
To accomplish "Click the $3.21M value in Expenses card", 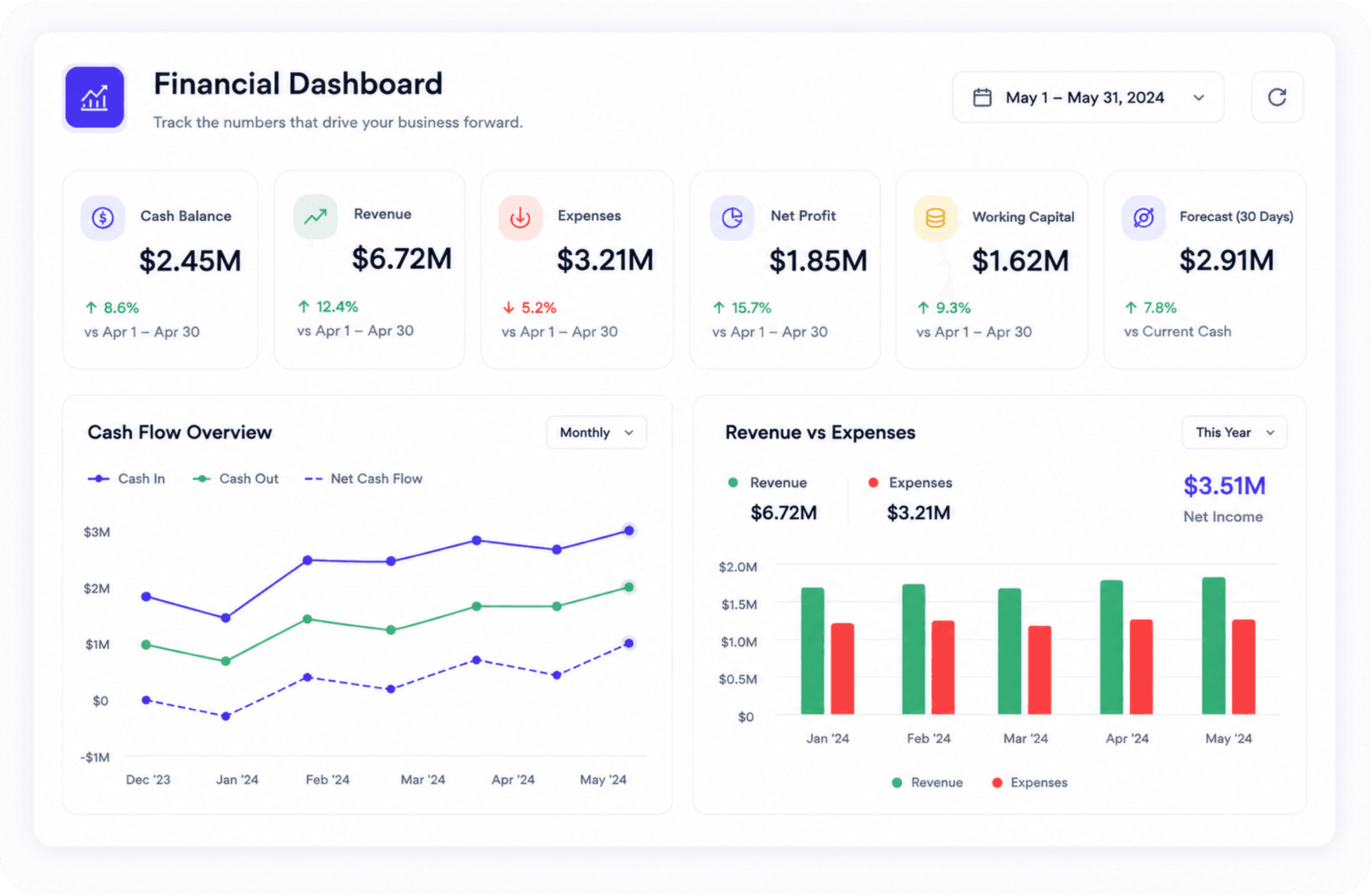I will tap(605, 260).
